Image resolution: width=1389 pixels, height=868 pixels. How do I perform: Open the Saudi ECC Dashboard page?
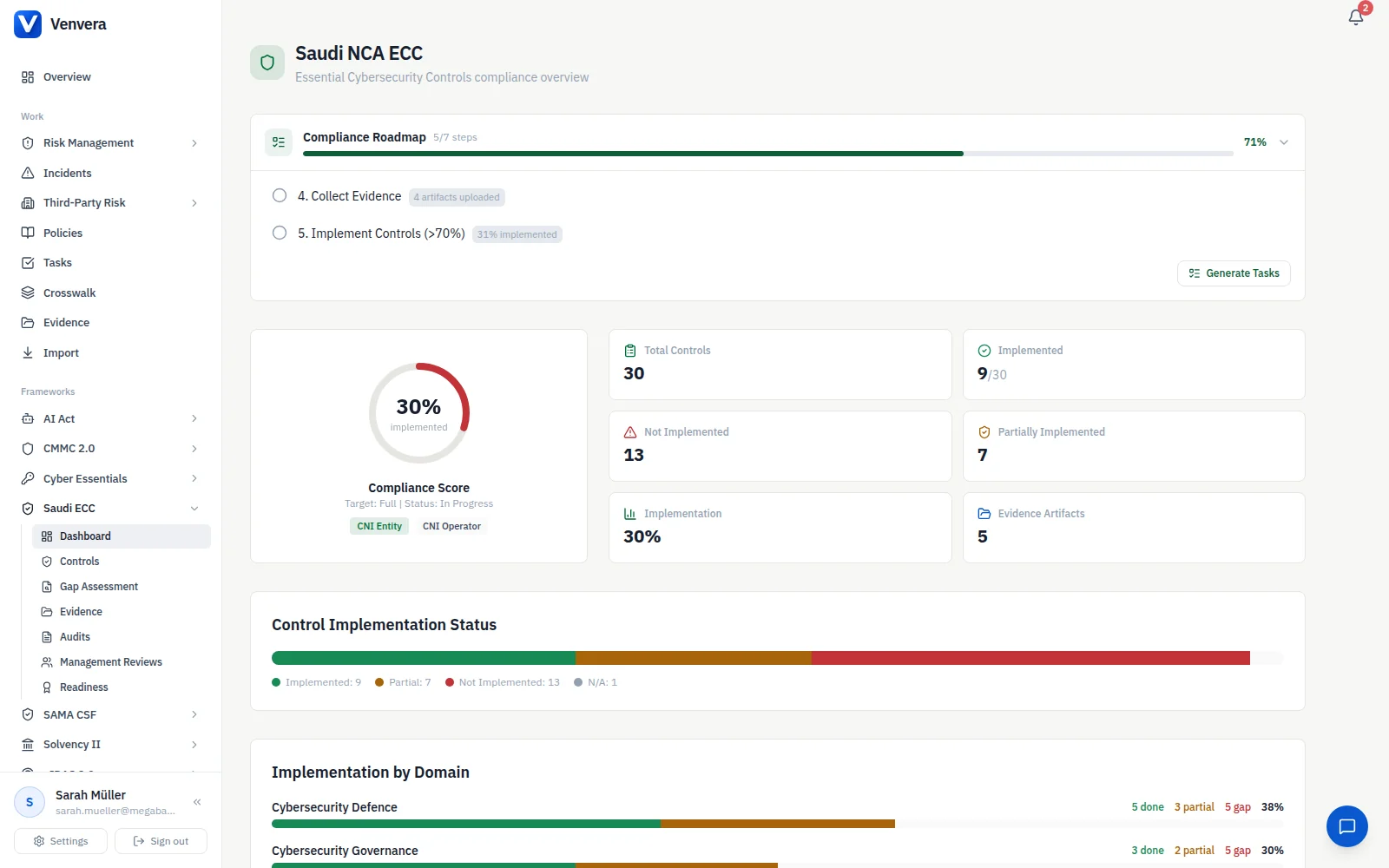click(122, 536)
